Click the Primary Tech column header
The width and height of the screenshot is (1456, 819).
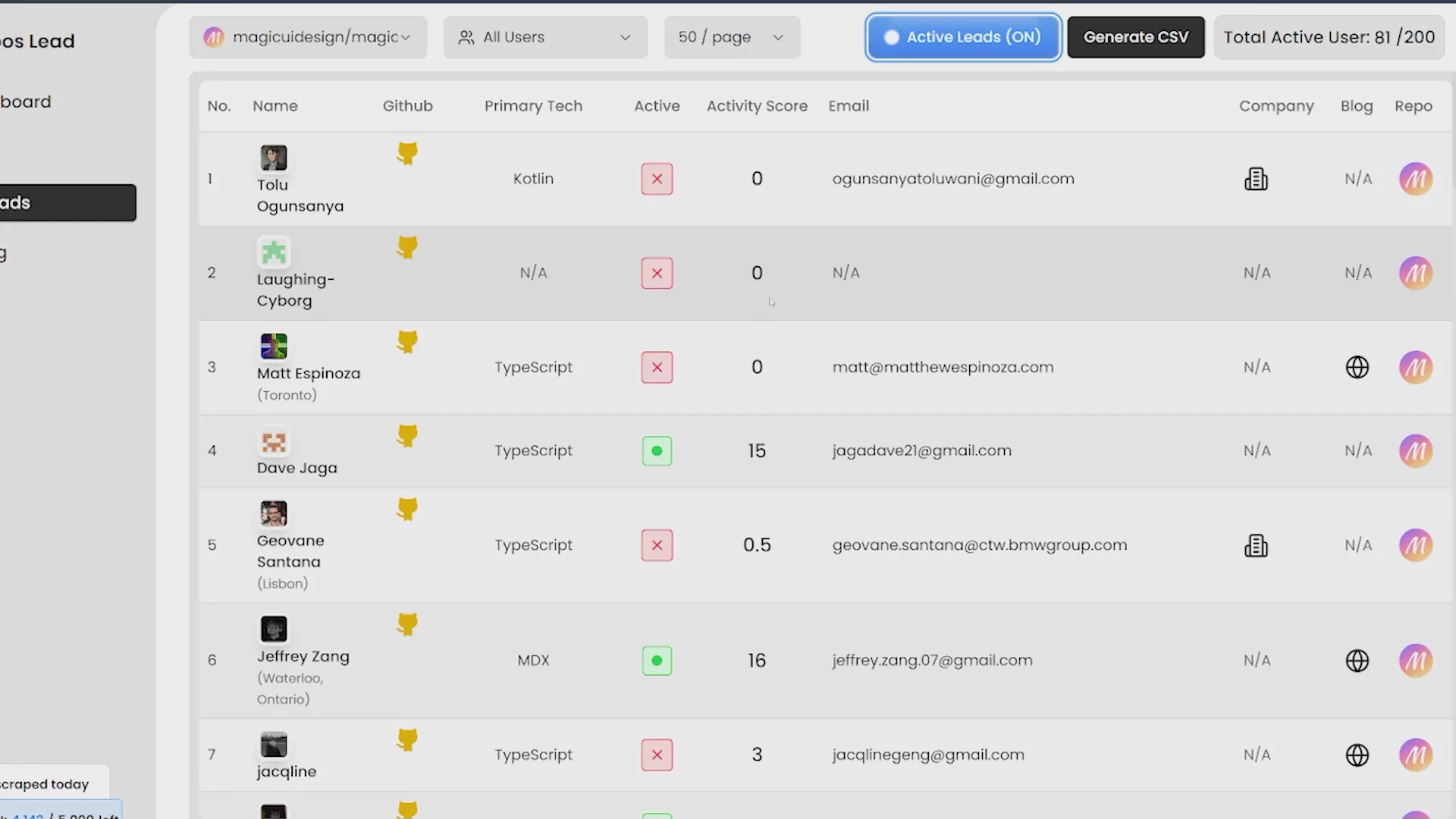(x=533, y=106)
